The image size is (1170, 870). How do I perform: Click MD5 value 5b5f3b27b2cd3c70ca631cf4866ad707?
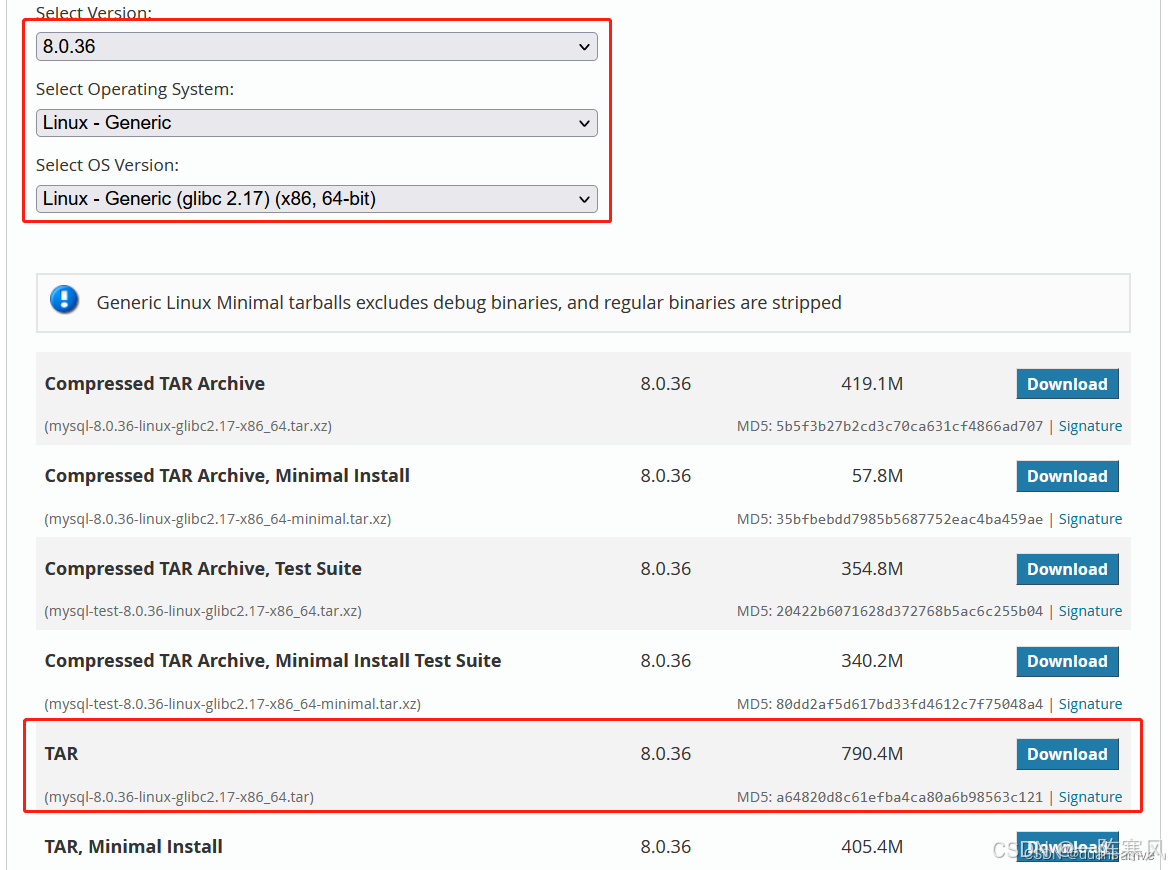click(909, 426)
